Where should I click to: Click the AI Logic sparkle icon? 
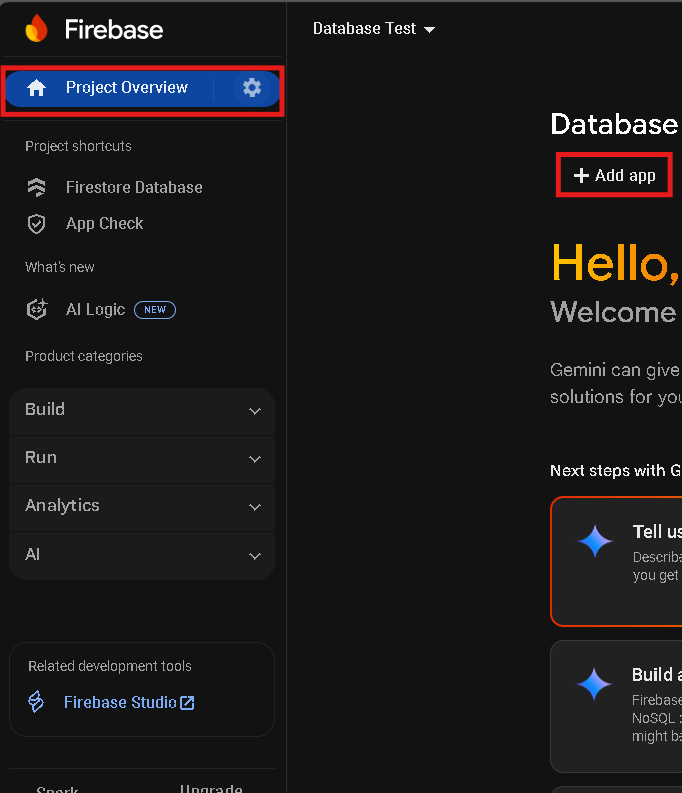37,310
